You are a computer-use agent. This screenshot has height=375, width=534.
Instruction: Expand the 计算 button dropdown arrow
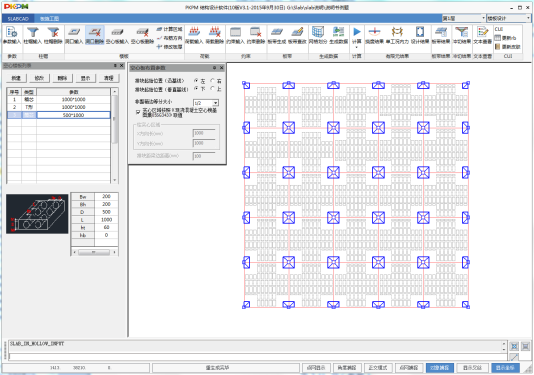pyautogui.click(x=357, y=48)
